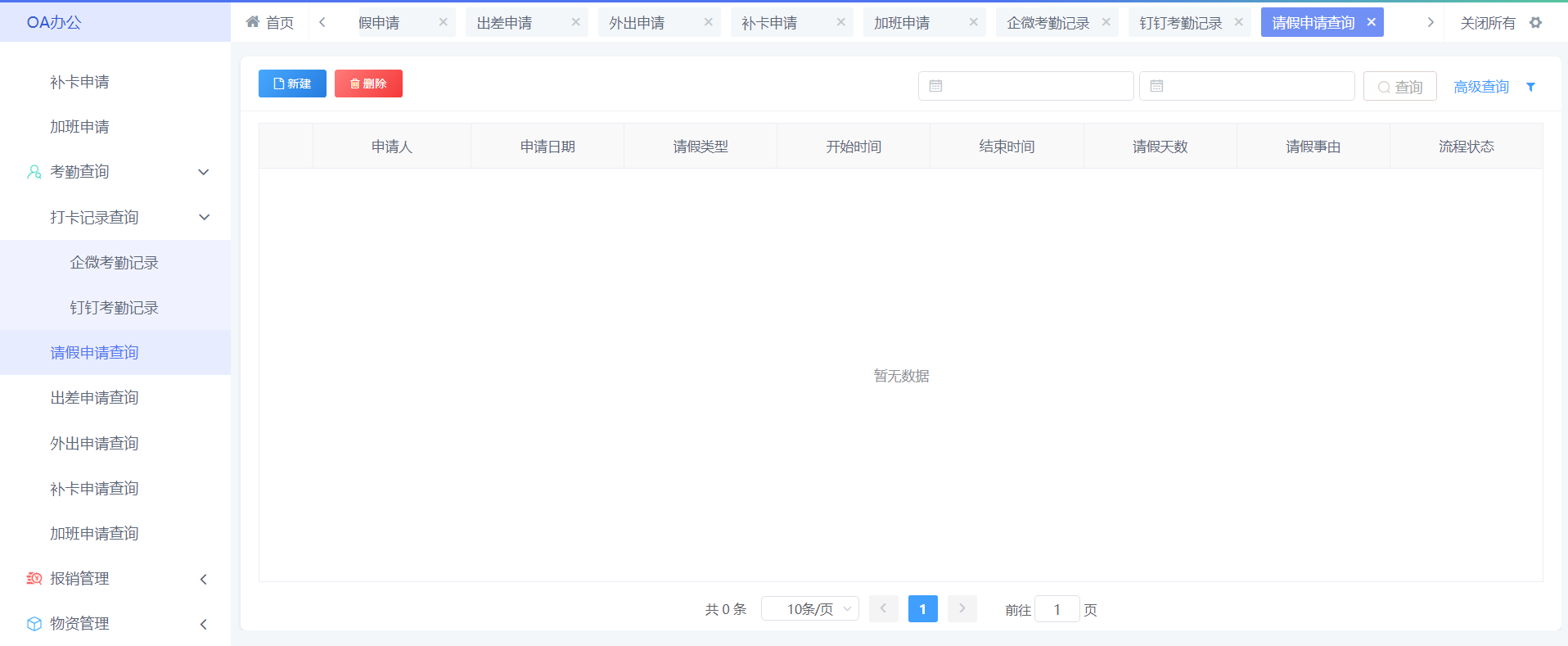Viewport: 1568px width, 646px height.
Task: Click the advanced query filter funnel icon
Action: point(1530,87)
